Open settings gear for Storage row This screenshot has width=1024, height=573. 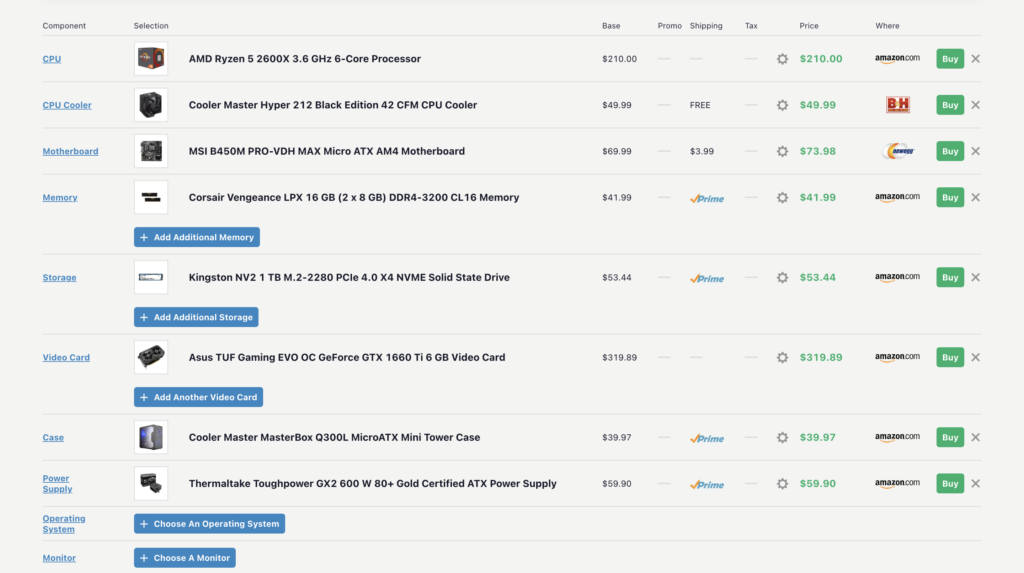[782, 278]
